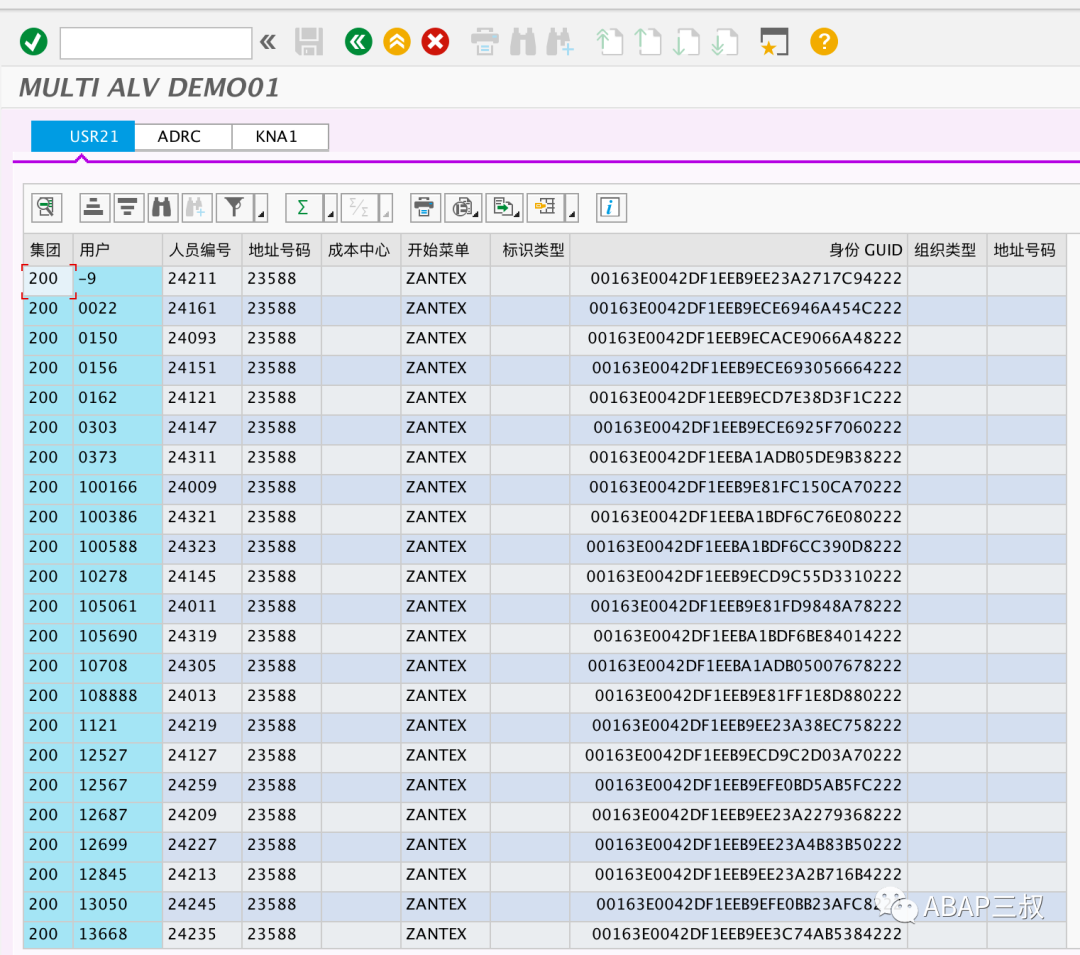Collapse the command field double-arrow
The image size is (1080, 955).
pyautogui.click(x=268, y=42)
